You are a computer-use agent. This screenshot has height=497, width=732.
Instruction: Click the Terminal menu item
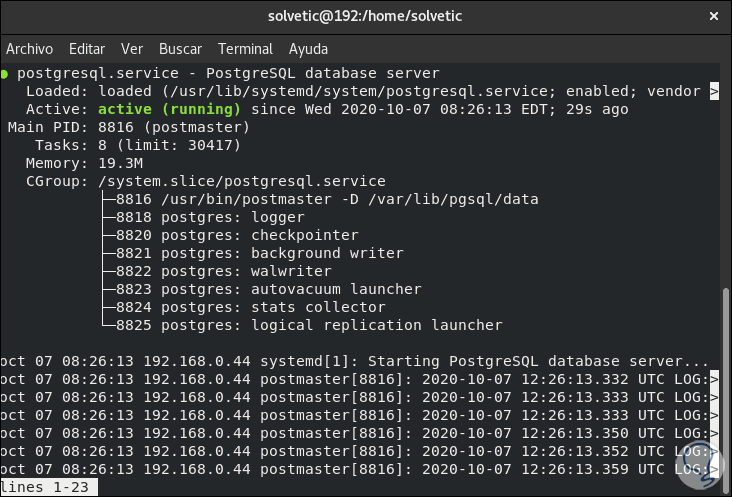pyautogui.click(x=245, y=48)
